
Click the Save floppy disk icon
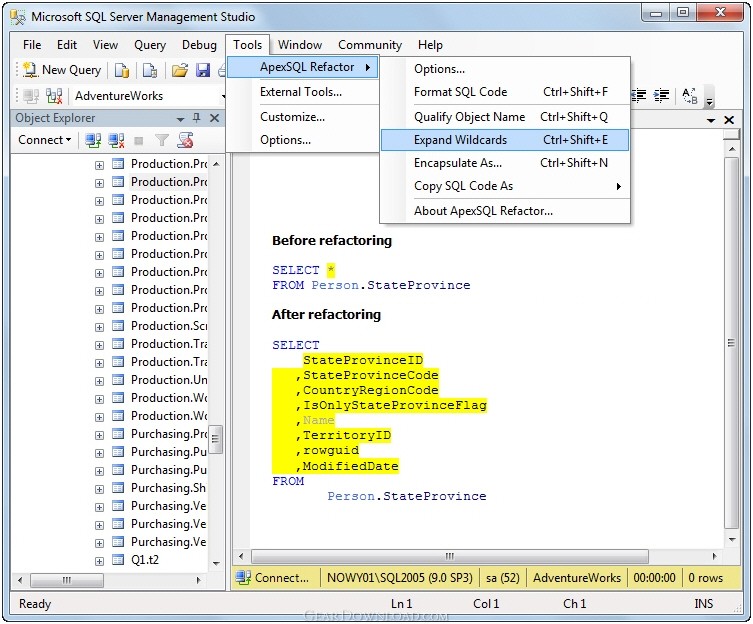pyautogui.click(x=203, y=71)
